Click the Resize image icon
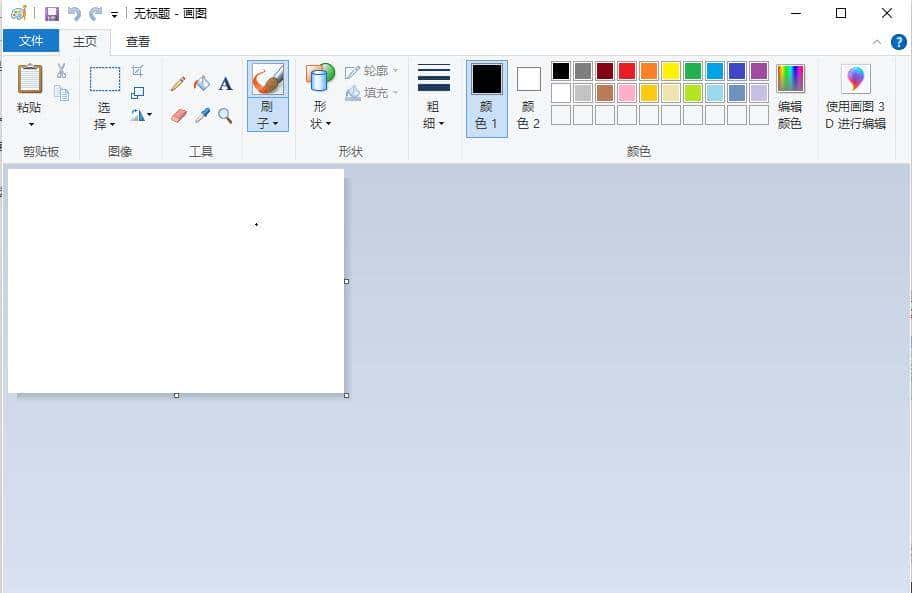 138,93
